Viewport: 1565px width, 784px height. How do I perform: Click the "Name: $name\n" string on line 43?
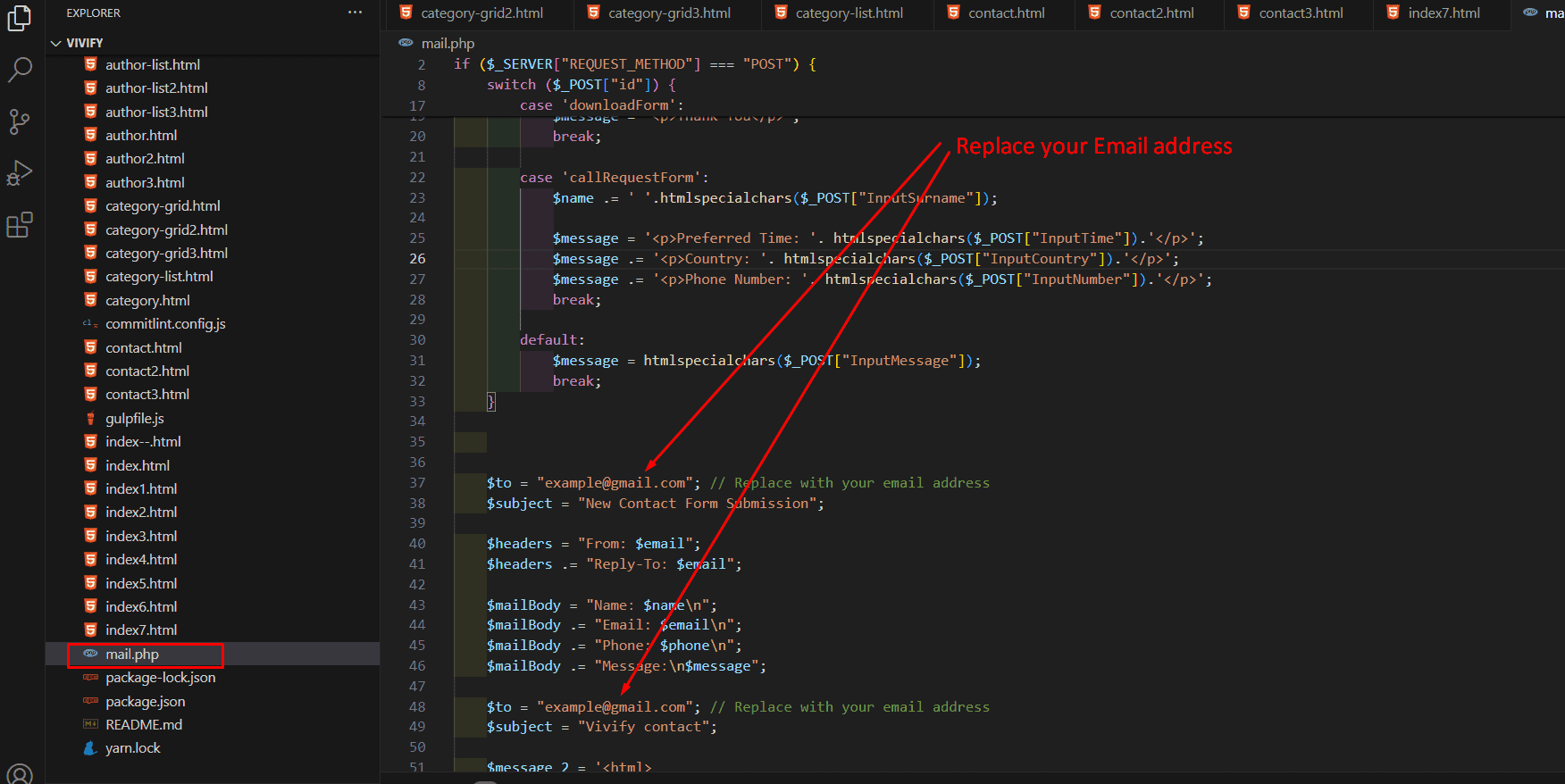pos(648,605)
